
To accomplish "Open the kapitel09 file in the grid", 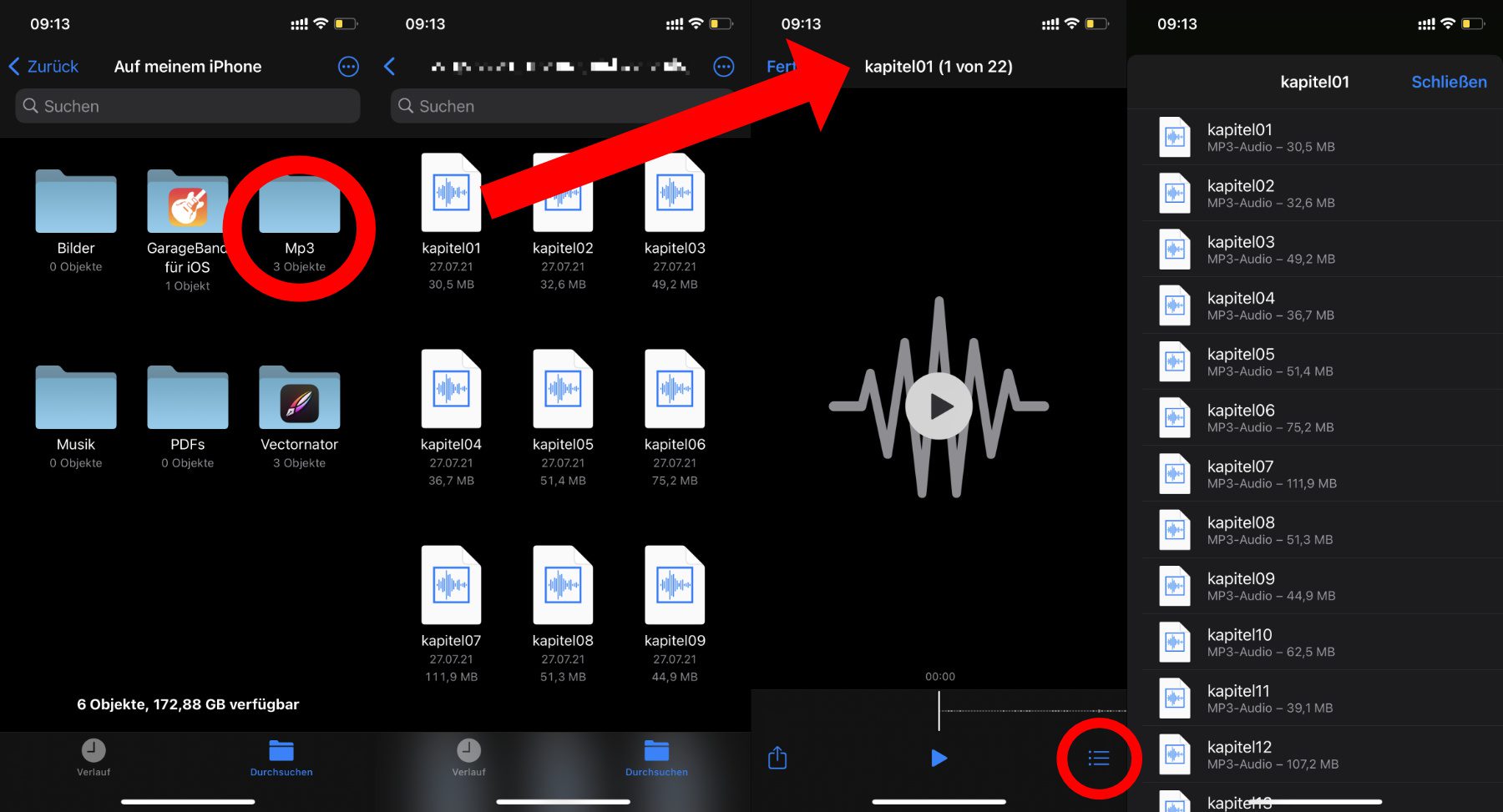I will click(x=675, y=585).
